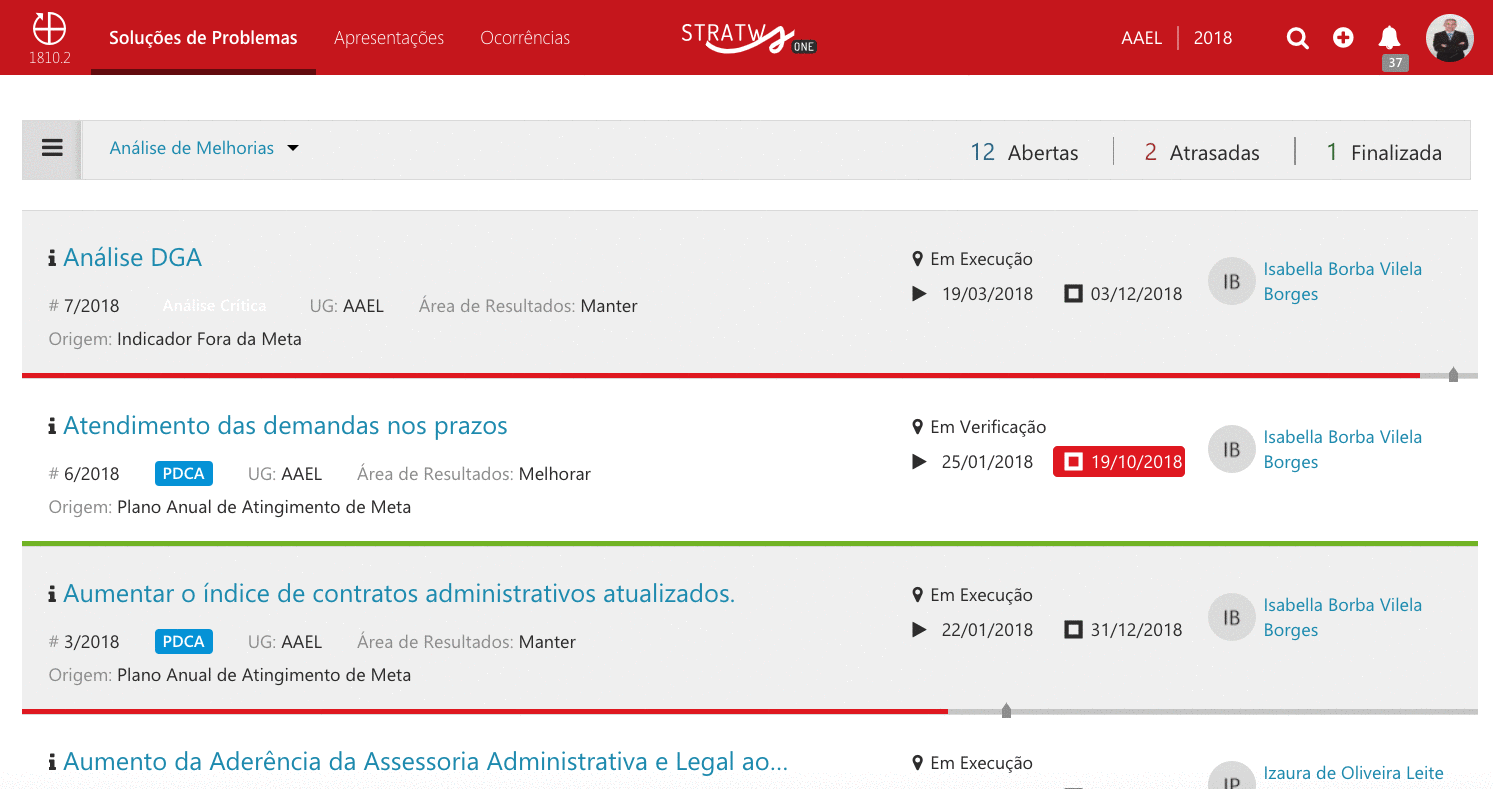
Task: Filter by 1 Finalizada
Action: point(1384,152)
